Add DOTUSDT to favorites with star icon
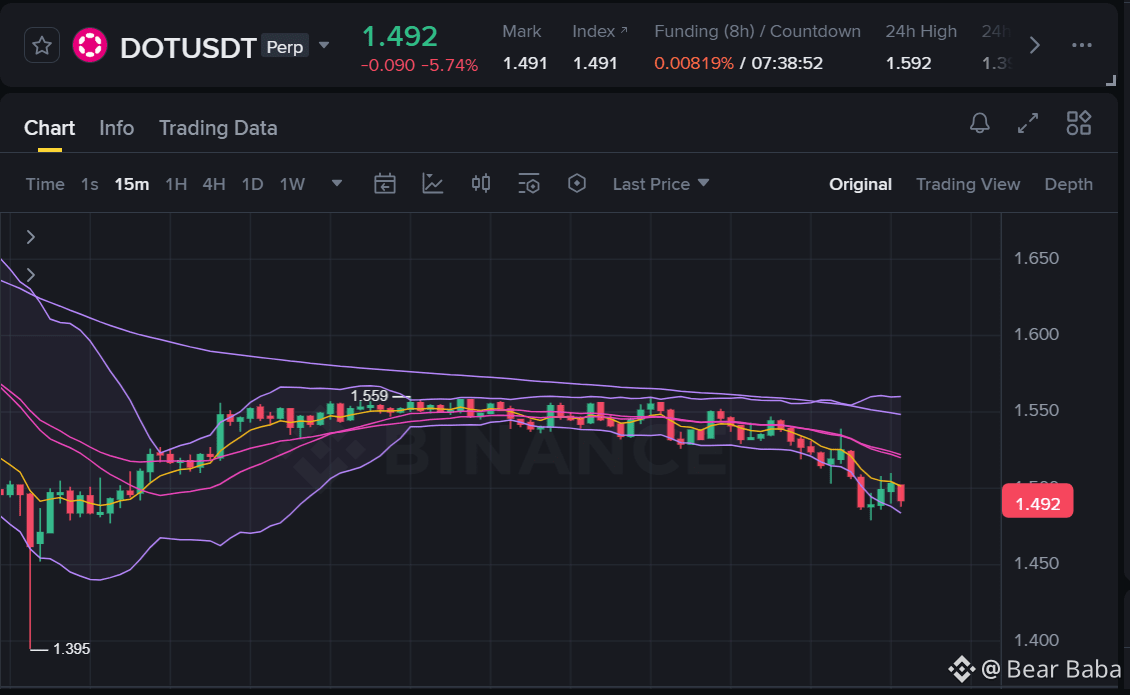 [x=42, y=45]
